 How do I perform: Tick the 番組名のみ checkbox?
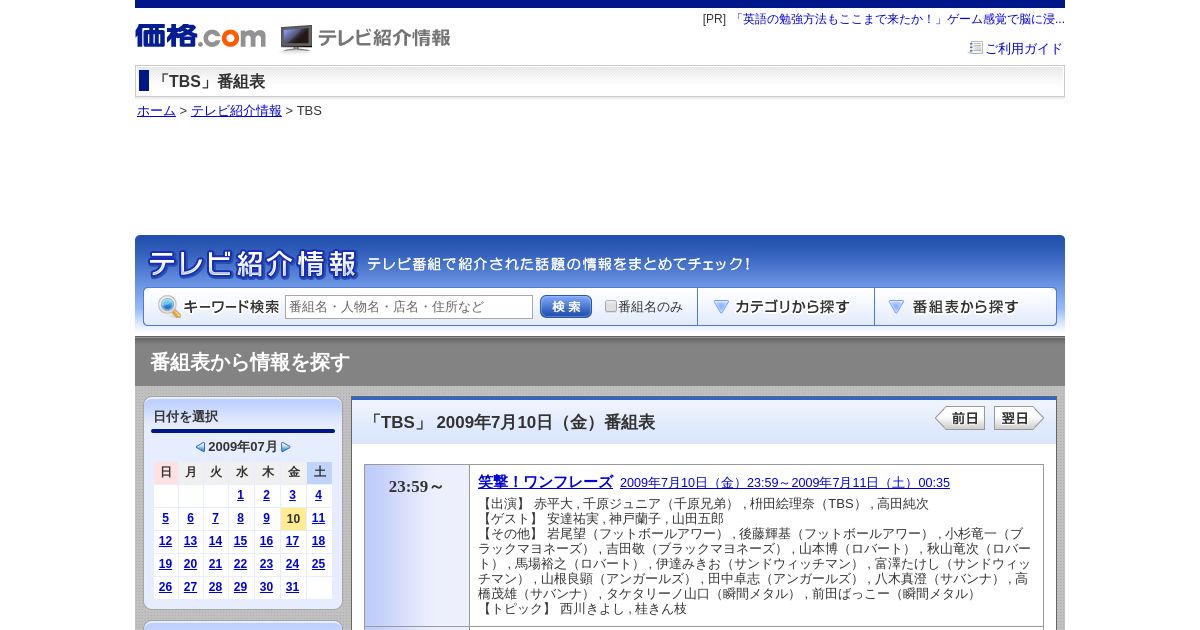coord(611,306)
